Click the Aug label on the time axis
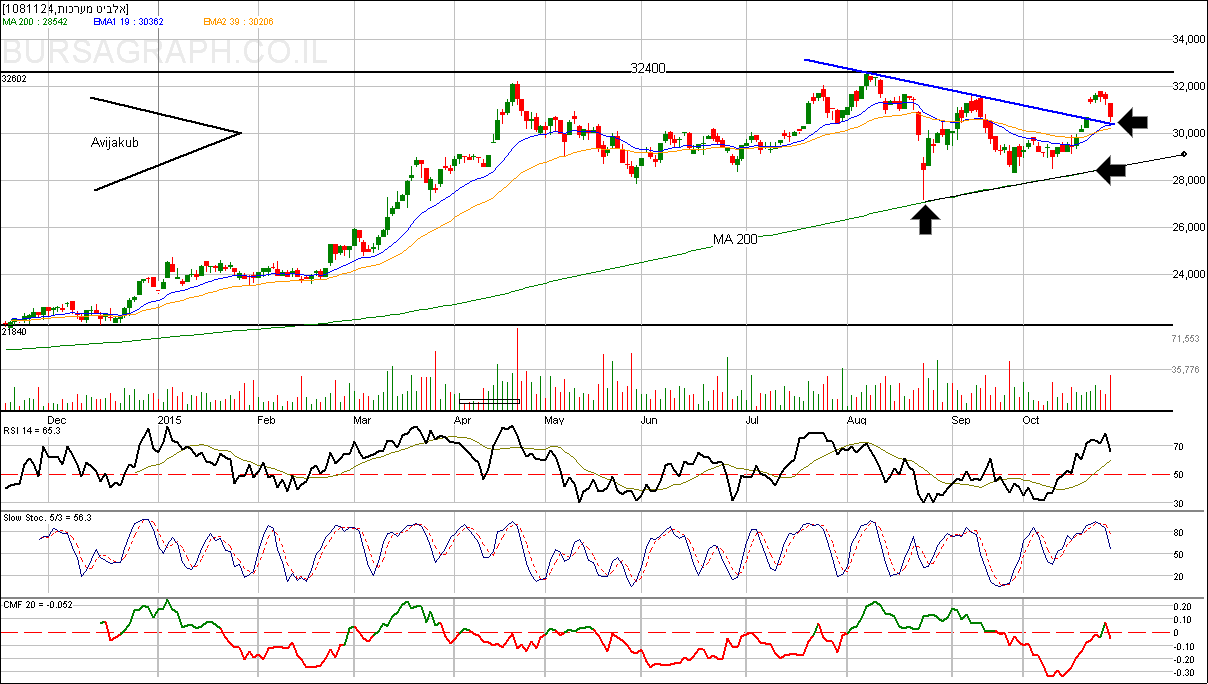Screen dimensions: 1208x684 tap(857, 421)
